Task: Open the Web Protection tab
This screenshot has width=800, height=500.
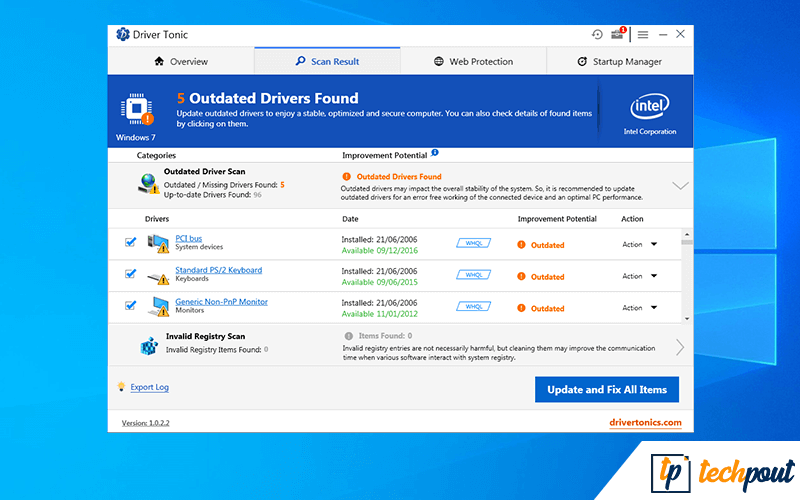Action: pos(473,61)
